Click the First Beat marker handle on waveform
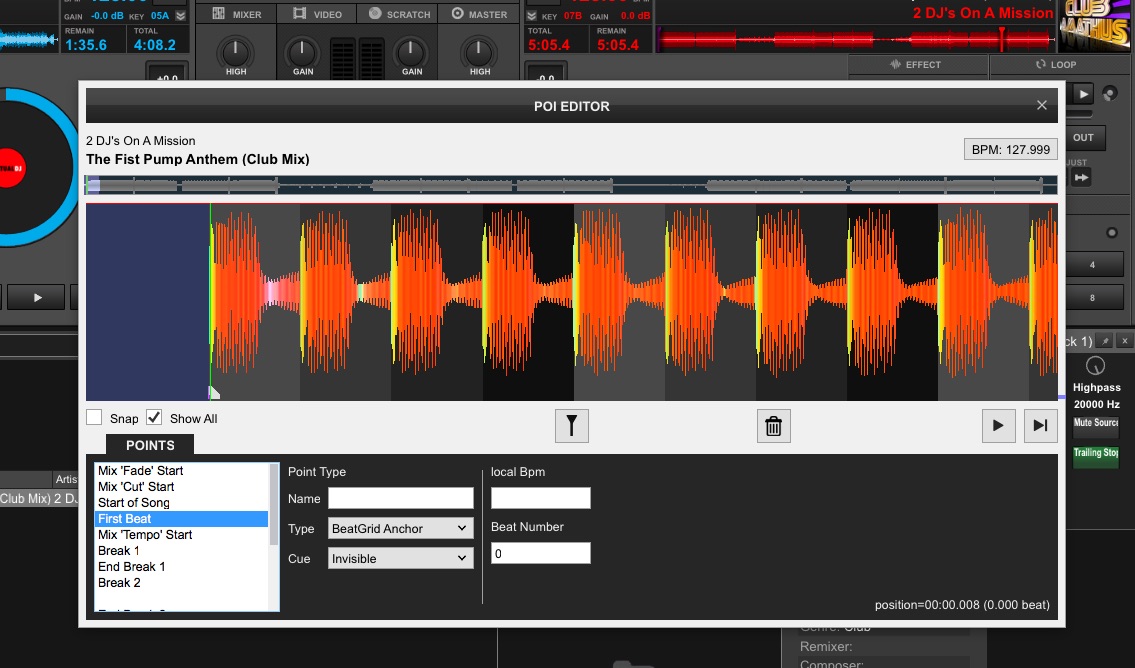1135x668 pixels. tap(214, 392)
